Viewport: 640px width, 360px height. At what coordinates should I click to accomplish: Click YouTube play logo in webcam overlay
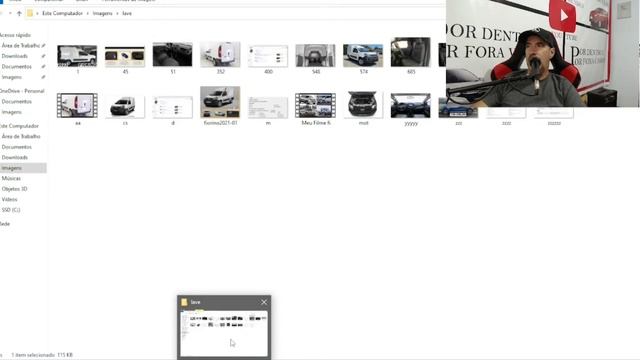pos(562,16)
